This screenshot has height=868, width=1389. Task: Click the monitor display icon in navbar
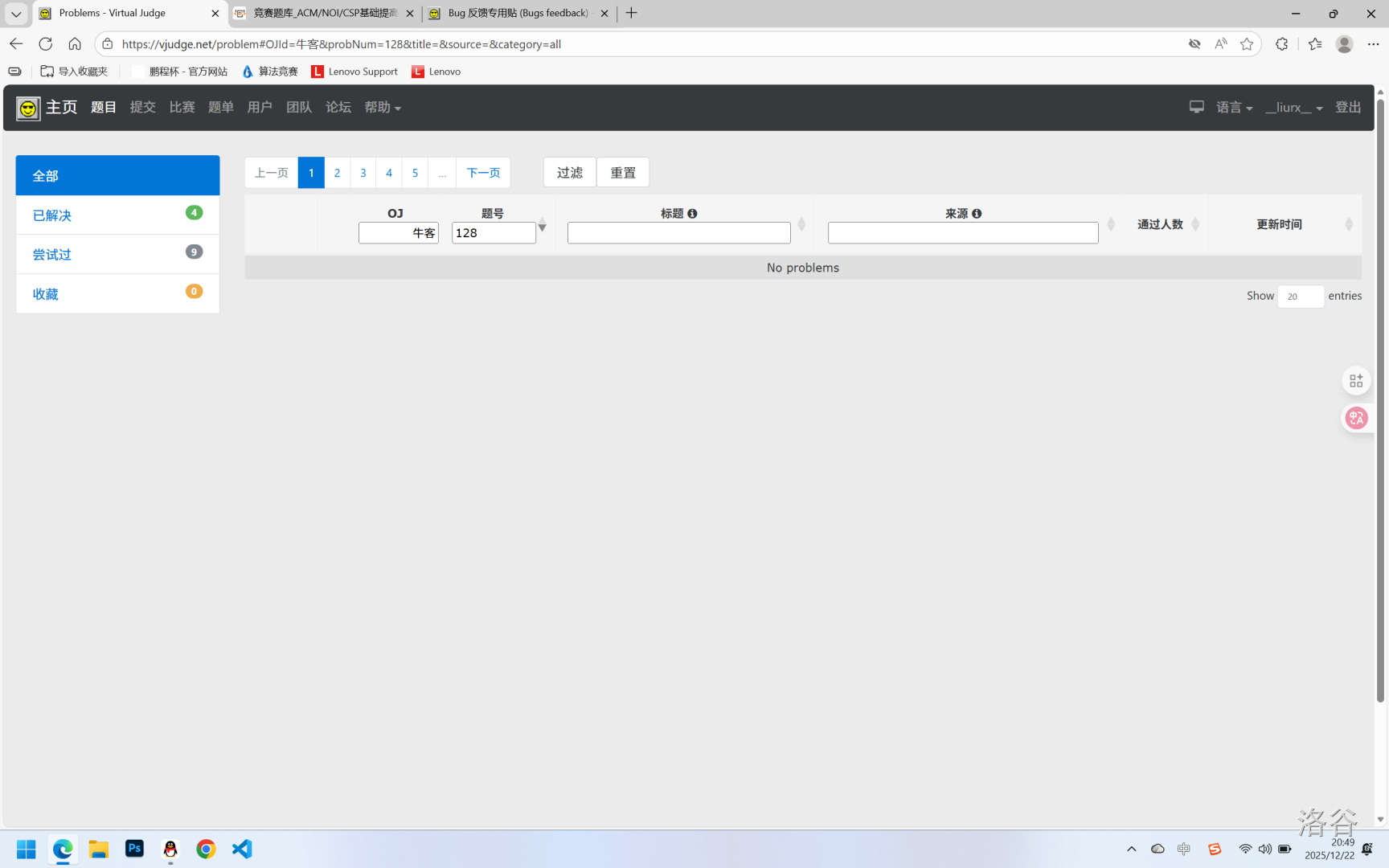(x=1196, y=107)
